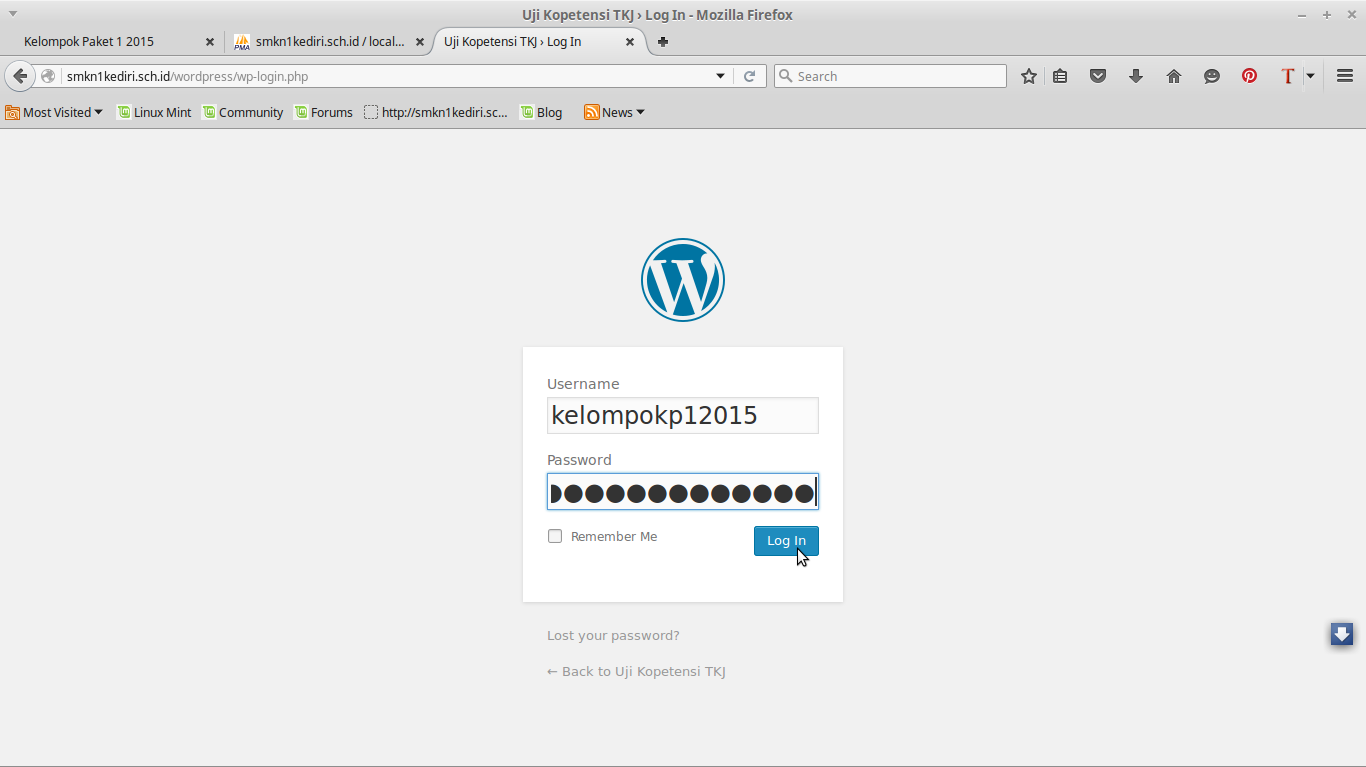Screen dimensions: 1366x767
Task: Focus the Username input field
Action: pos(683,415)
